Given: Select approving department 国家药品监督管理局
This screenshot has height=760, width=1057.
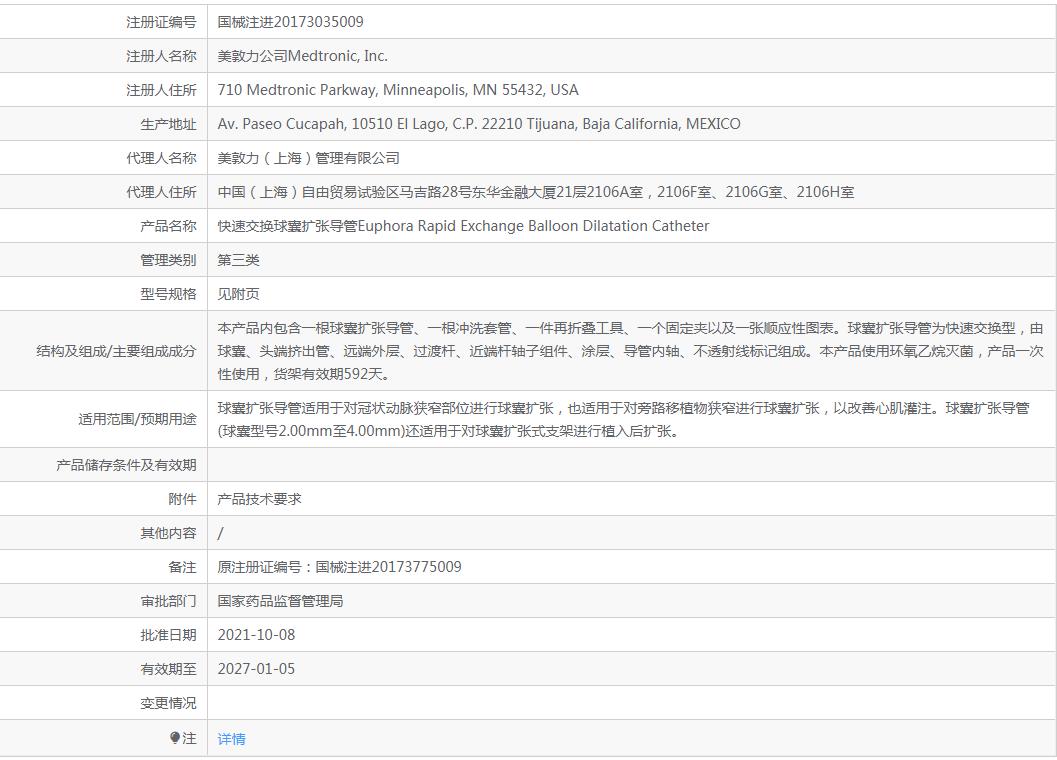Looking at the screenshot, I should click(x=280, y=601).
